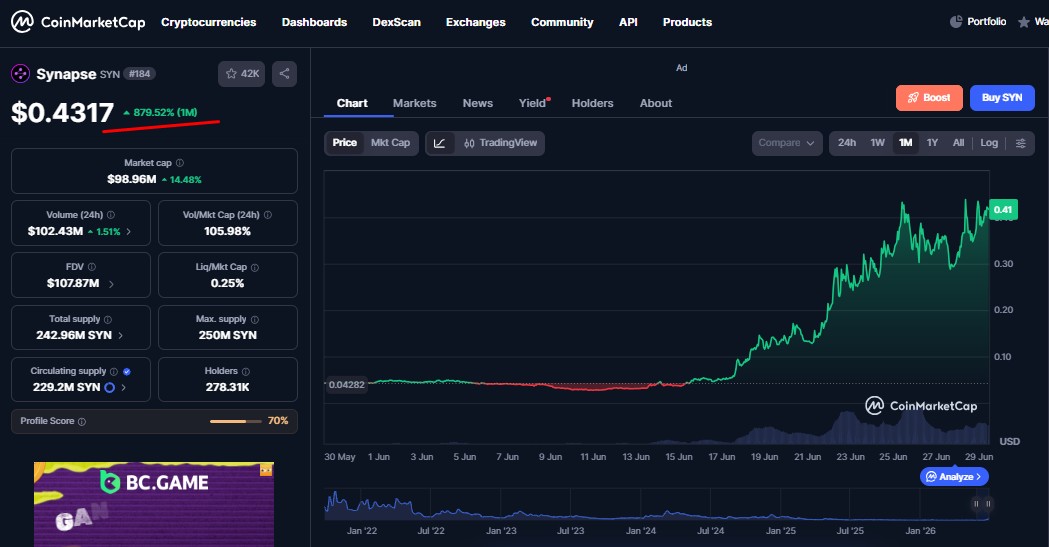Expand FDV details chevron
The height and width of the screenshot is (547, 1049).
pyautogui.click(x=111, y=284)
